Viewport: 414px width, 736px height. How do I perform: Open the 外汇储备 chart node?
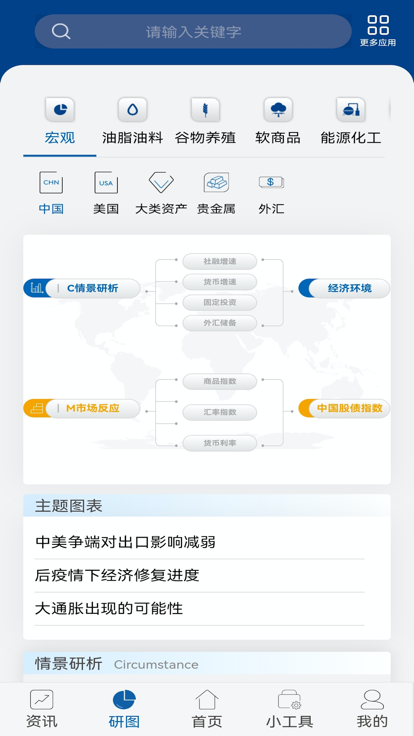[x=220, y=323]
